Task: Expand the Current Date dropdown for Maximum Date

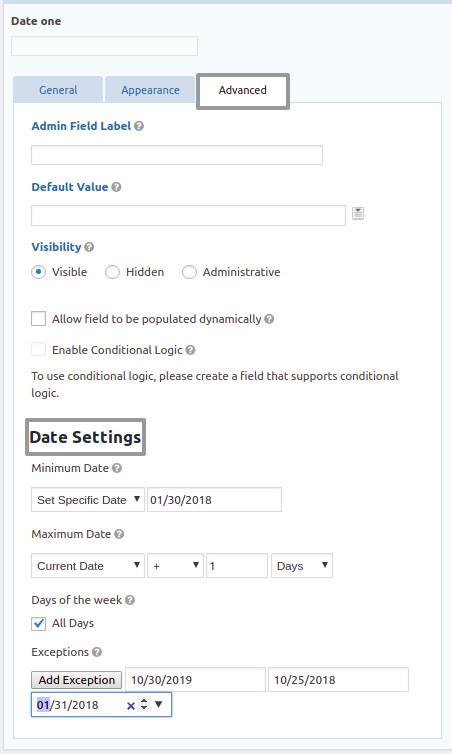Action: pos(88,566)
